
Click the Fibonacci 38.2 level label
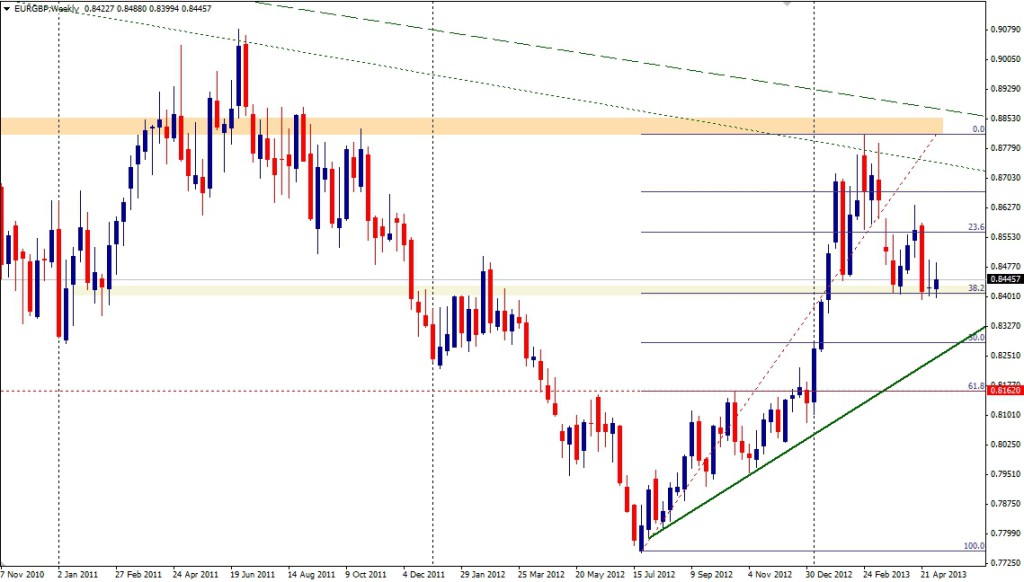[977, 288]
